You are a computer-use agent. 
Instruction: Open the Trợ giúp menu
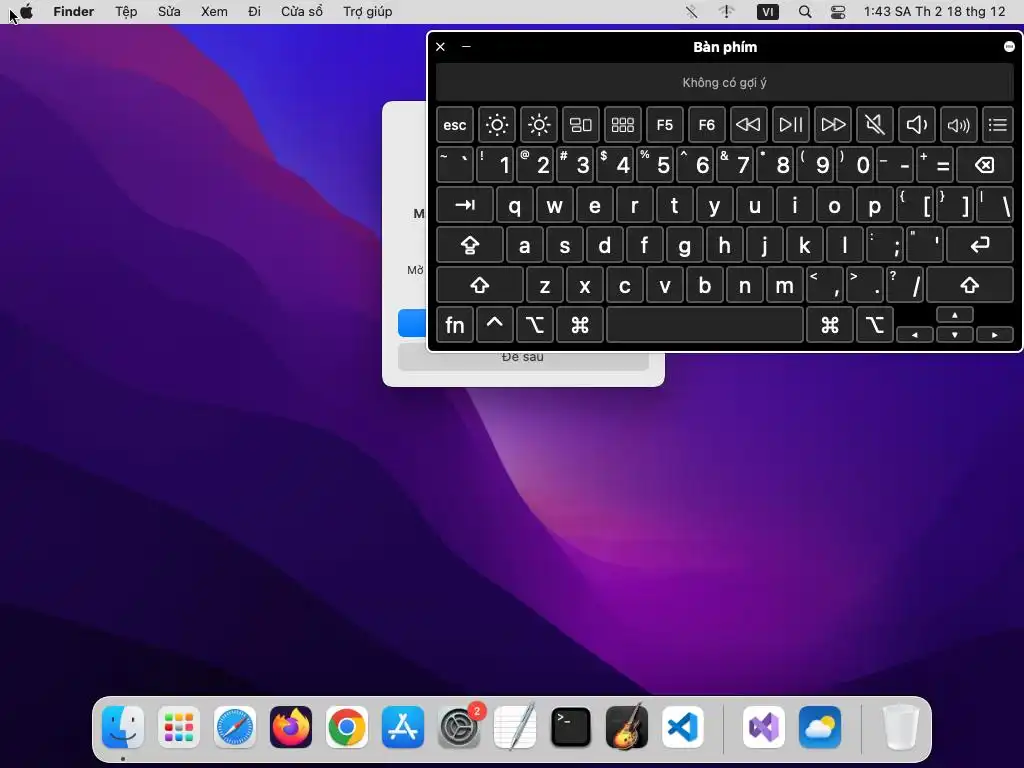(368, 12)
